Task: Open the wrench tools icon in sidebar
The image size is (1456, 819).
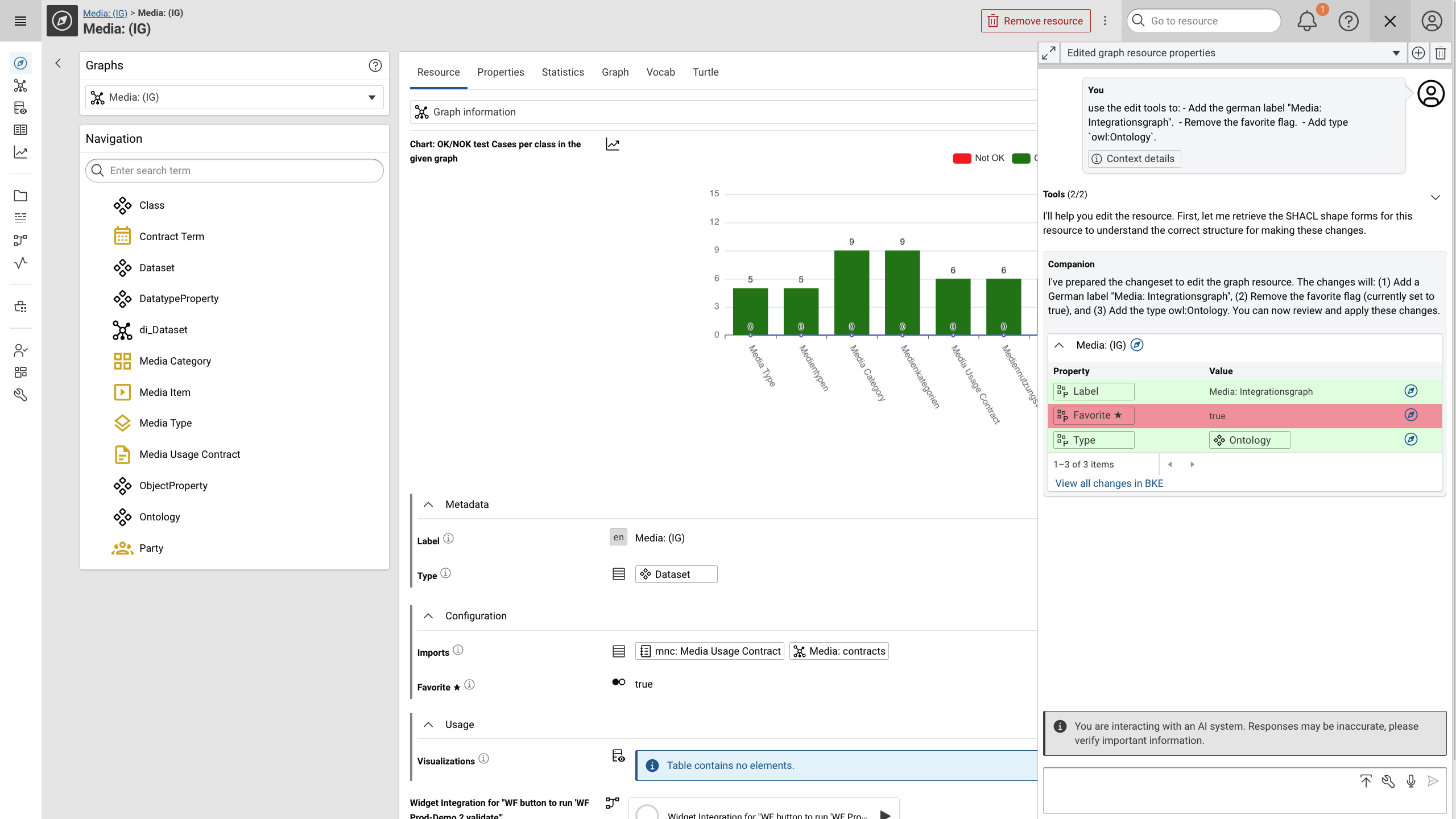Action: tap(20, 395)
